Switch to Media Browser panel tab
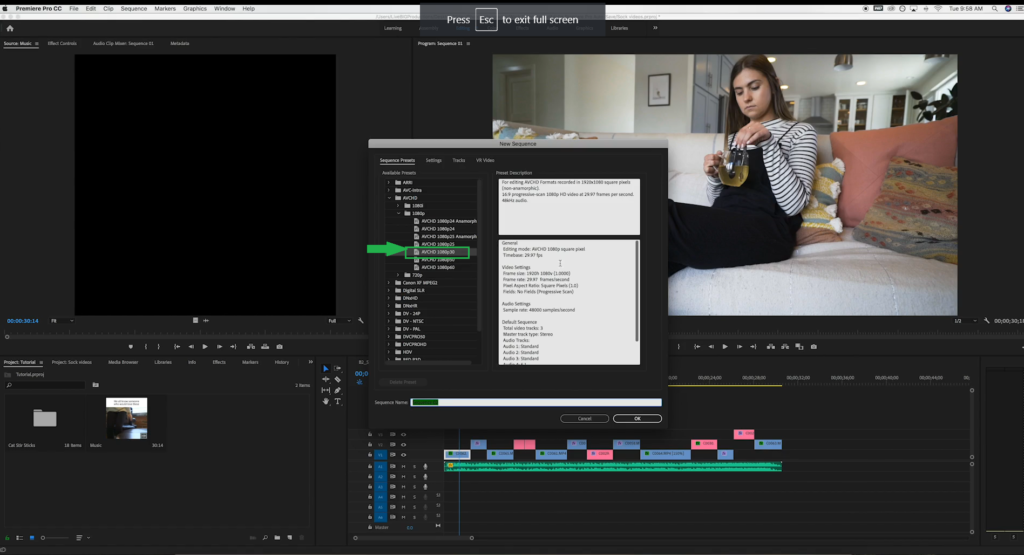The image size is (1024, 555). coord(123,362)
